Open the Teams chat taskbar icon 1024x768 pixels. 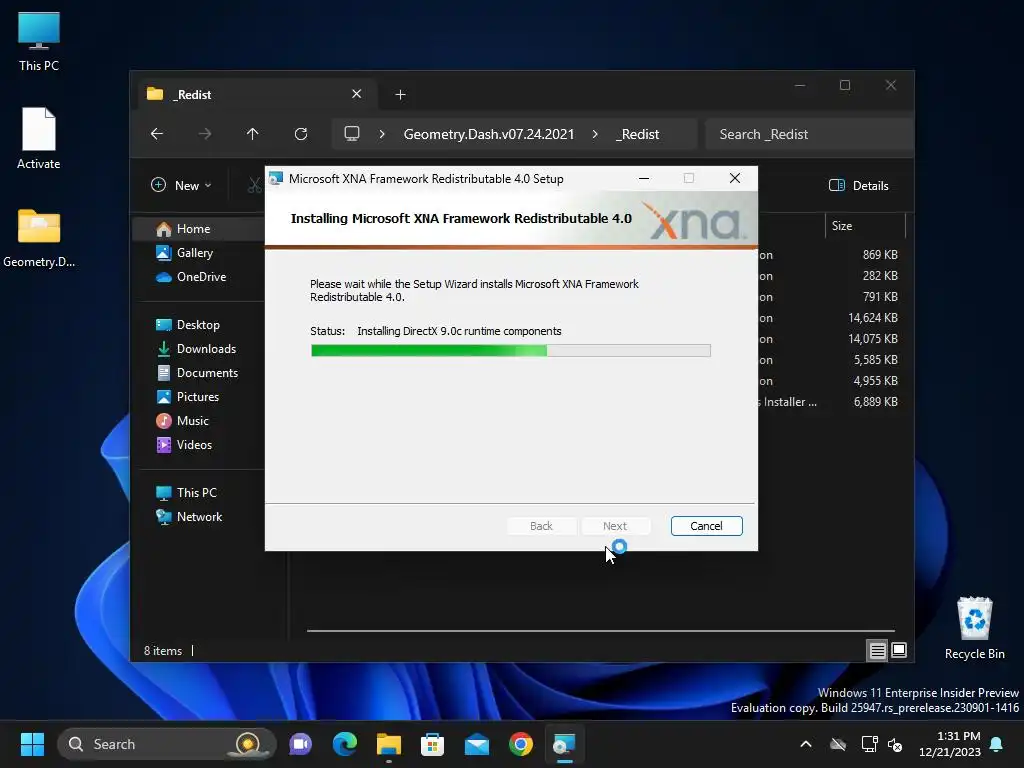tap(300, 744)
